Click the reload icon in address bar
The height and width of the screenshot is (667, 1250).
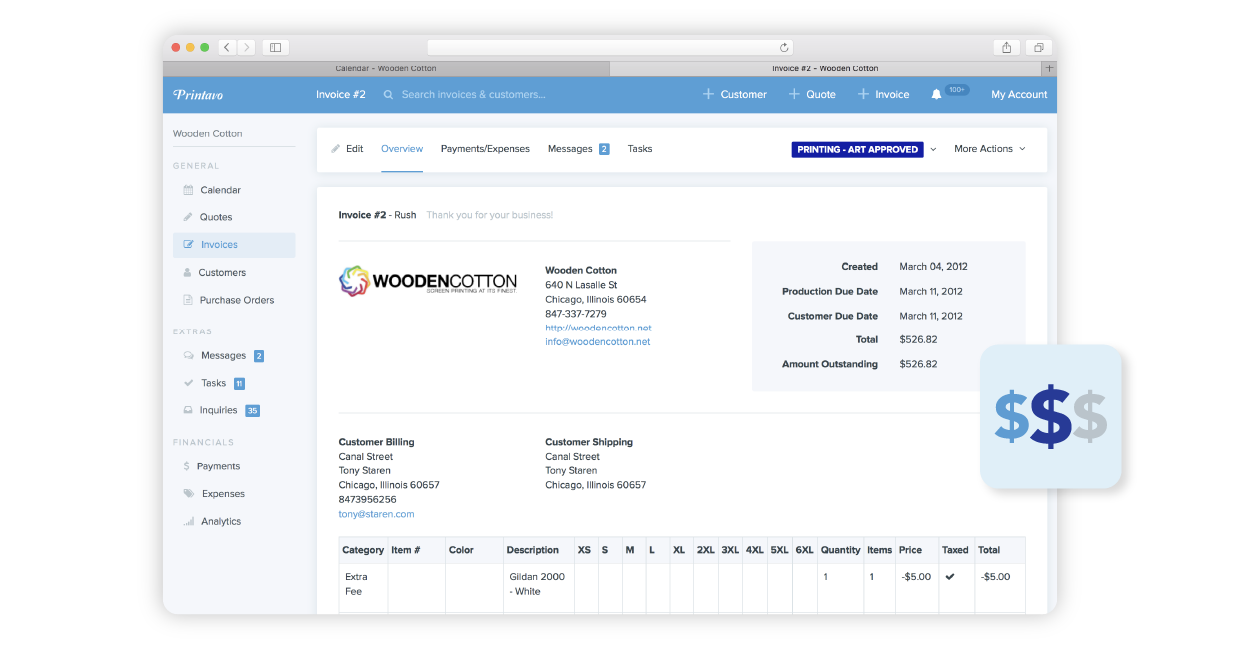click(x=785, y=47)
